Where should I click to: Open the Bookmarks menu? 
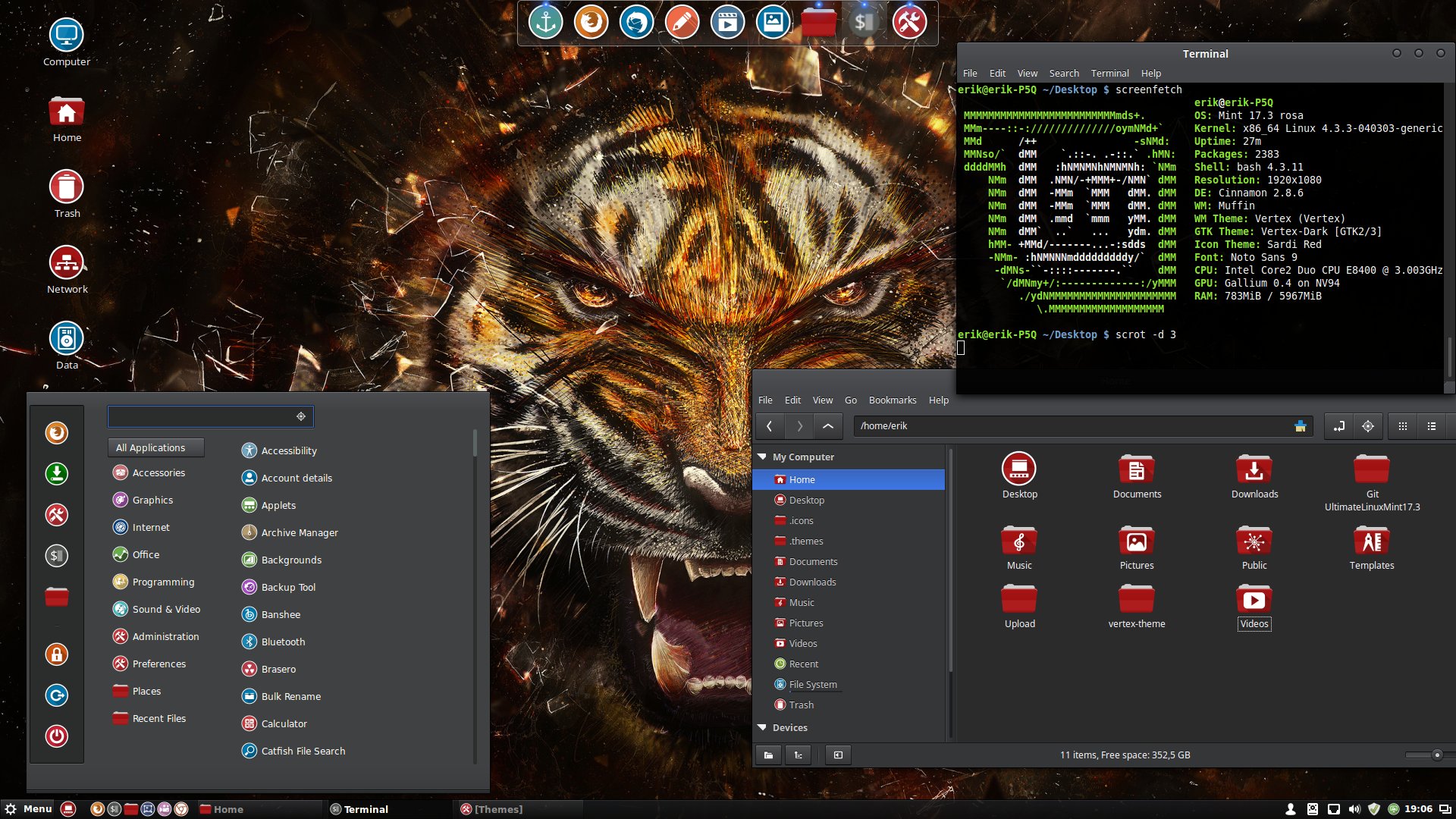click(x=892, y=400)
